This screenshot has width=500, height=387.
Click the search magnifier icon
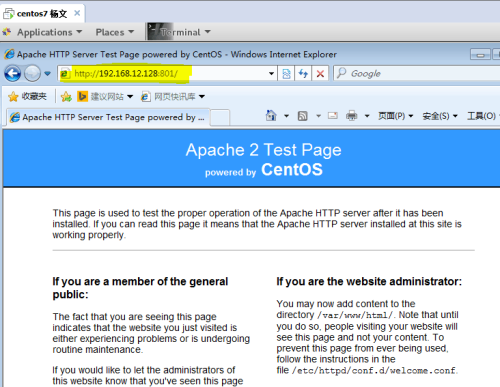click(341, 73)
